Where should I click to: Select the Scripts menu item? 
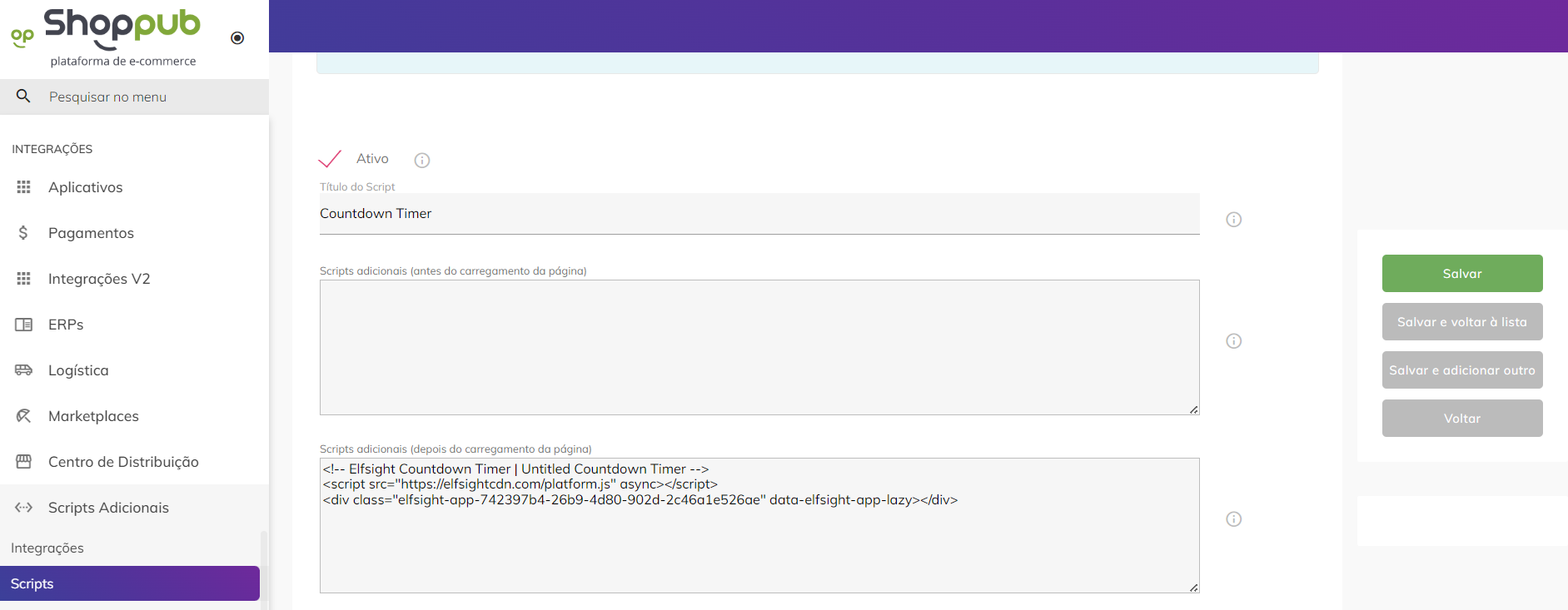129,583
